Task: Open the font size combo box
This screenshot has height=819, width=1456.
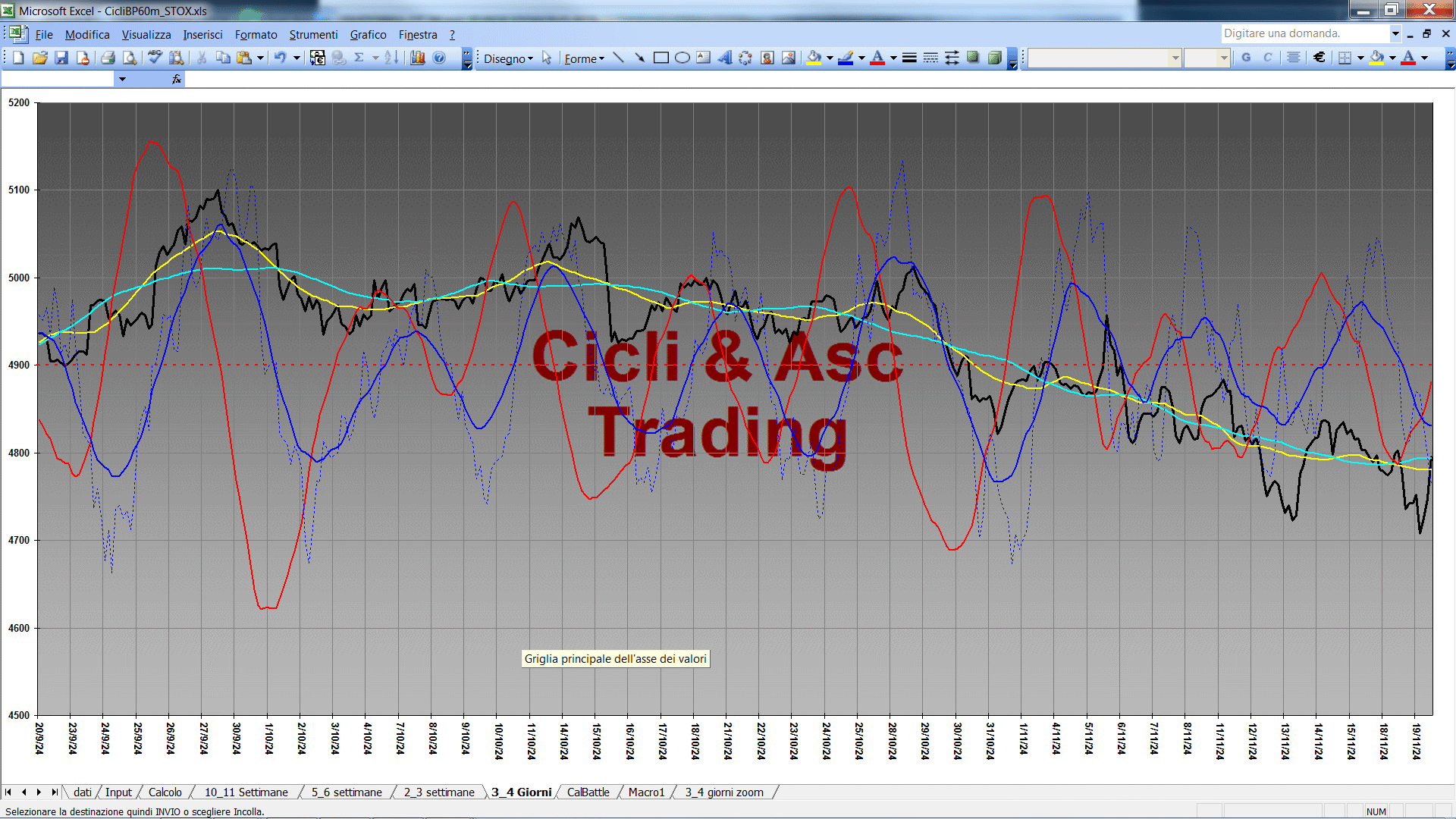Action: point(1207,58)
